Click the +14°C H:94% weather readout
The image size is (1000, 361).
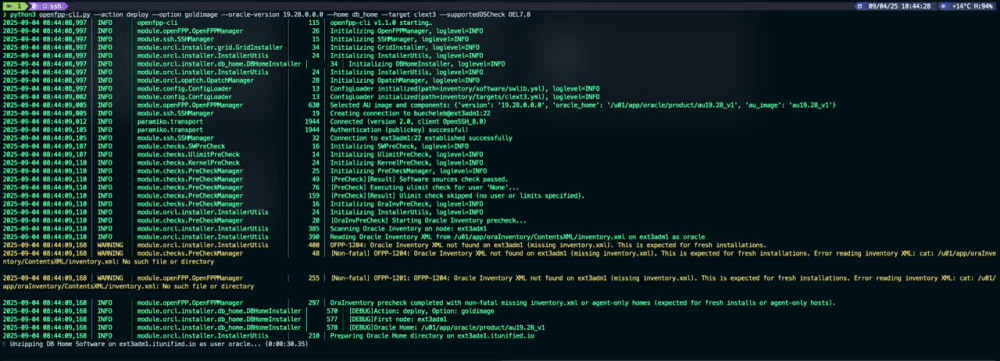(973, 6)
